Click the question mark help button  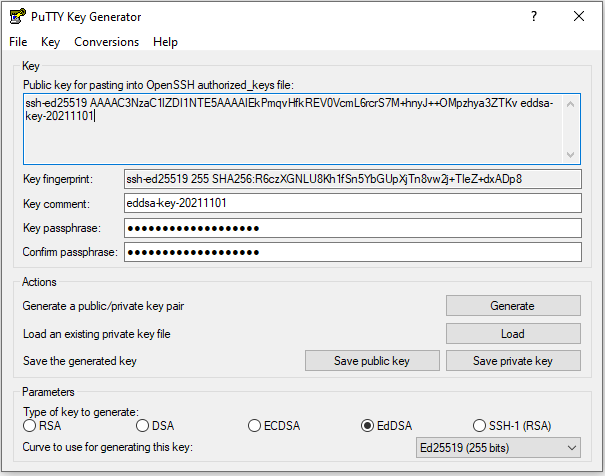tap(533, 16)
